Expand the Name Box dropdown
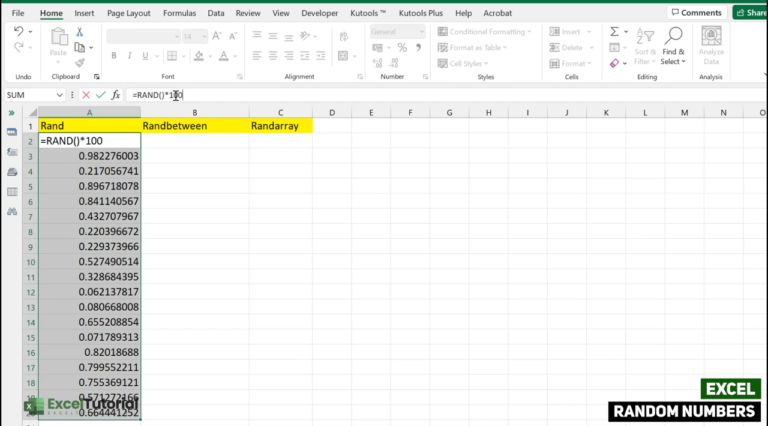 pyautogui.click(x=60, y=95)
